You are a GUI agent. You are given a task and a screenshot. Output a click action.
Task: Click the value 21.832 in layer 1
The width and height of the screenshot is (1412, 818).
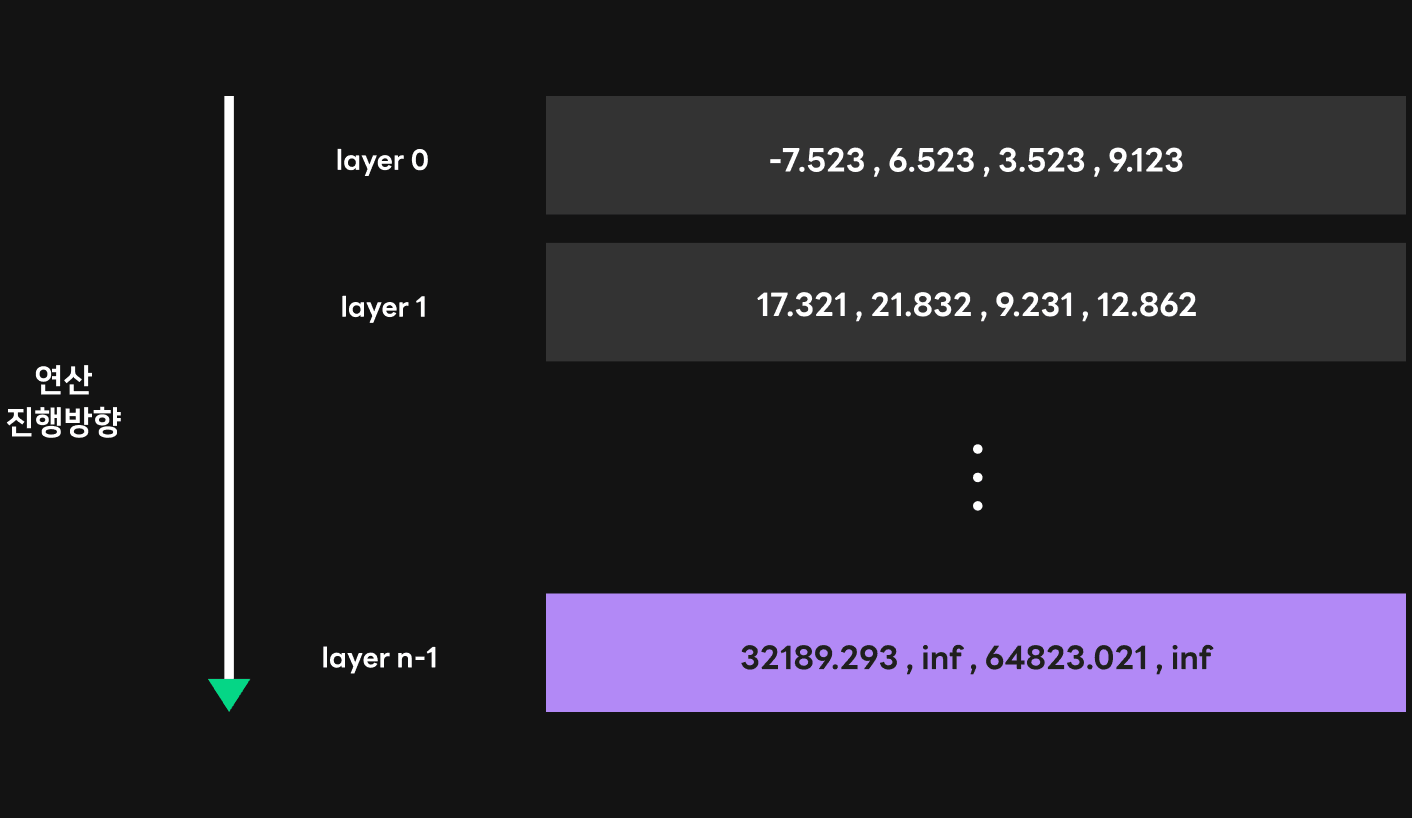pyautogui.click(x=921, y=305)
